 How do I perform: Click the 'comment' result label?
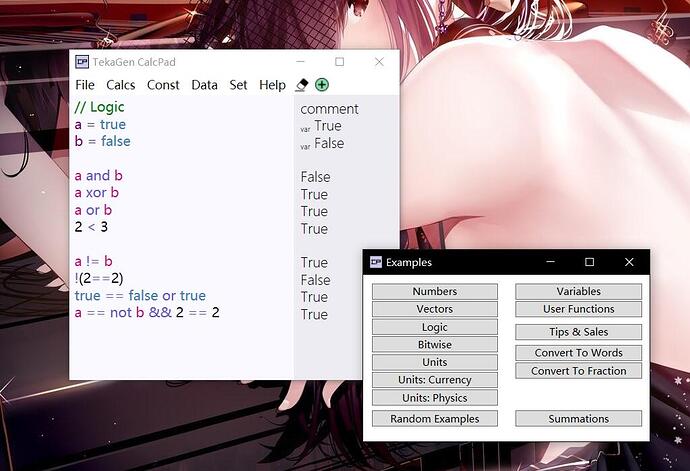click(330, 109)
